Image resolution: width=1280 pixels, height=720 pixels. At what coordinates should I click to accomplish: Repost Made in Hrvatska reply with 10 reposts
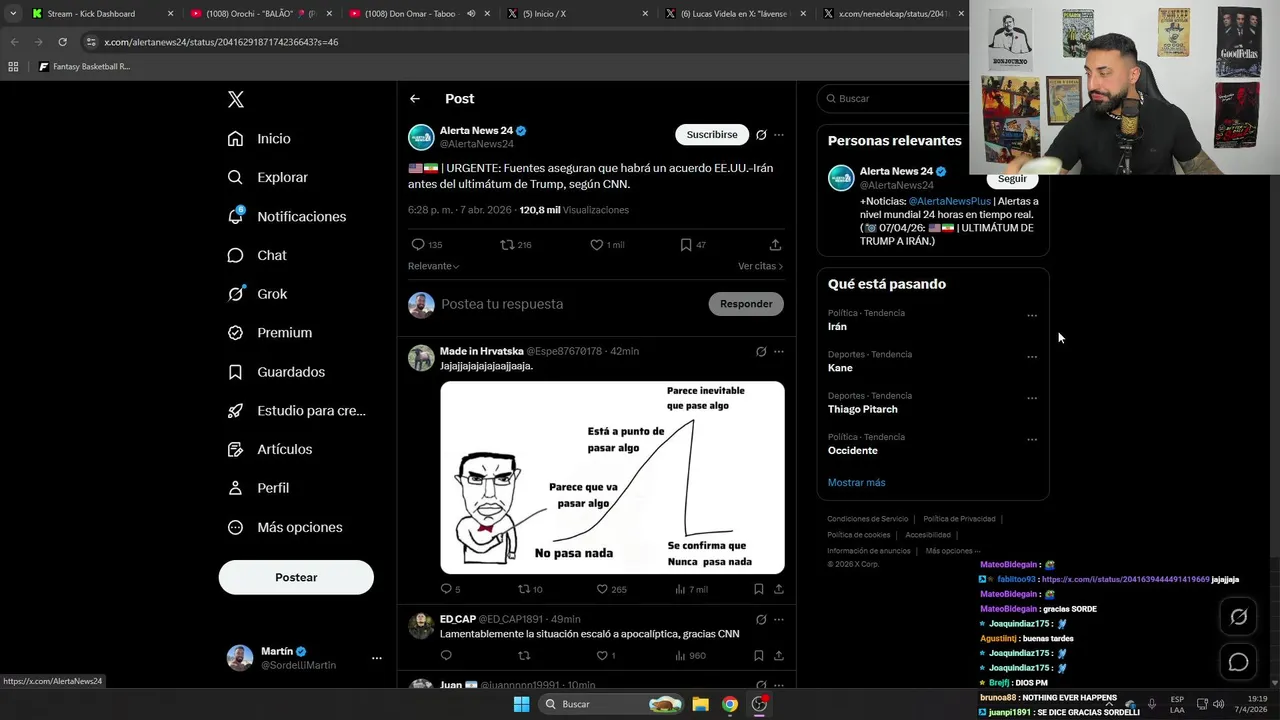[x=524, y=589]
